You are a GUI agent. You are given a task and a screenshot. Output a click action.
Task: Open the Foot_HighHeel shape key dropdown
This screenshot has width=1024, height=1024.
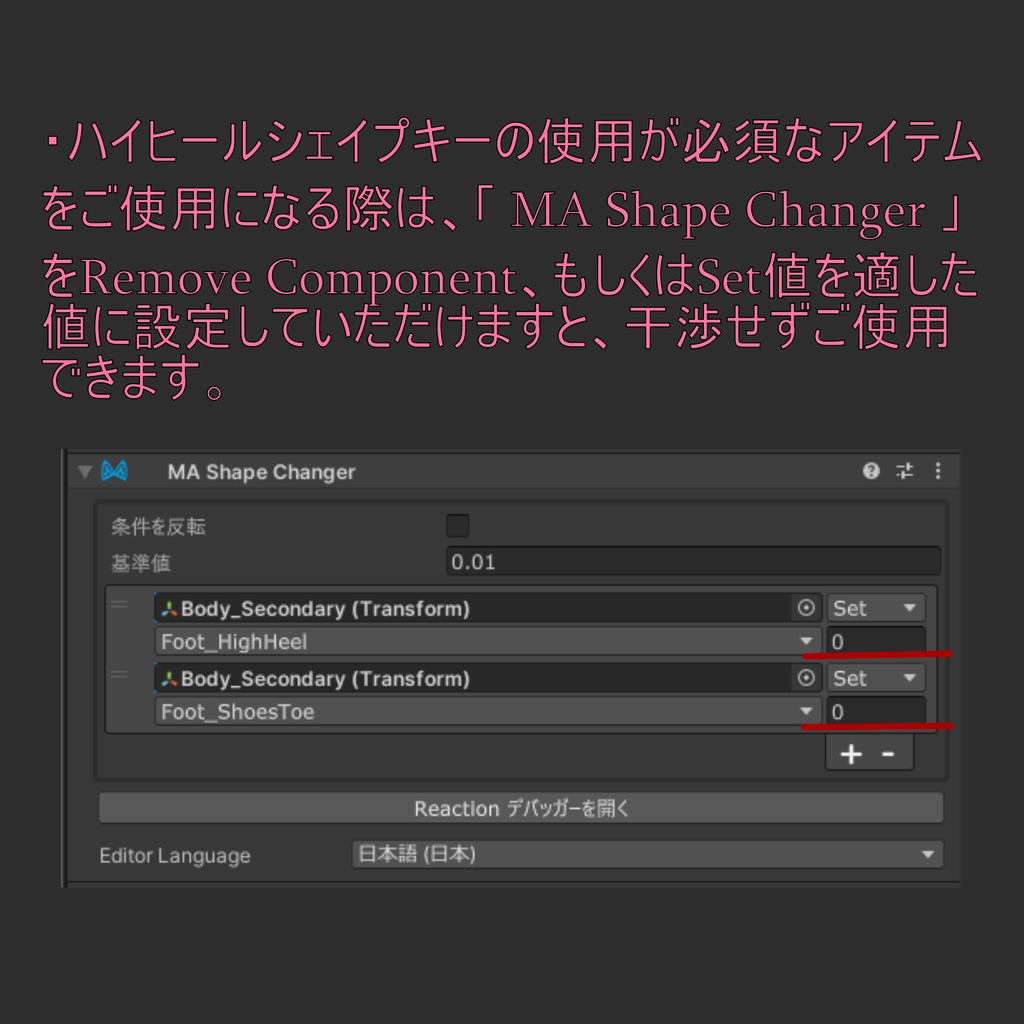pyautogui.click(x=487, y=641)
